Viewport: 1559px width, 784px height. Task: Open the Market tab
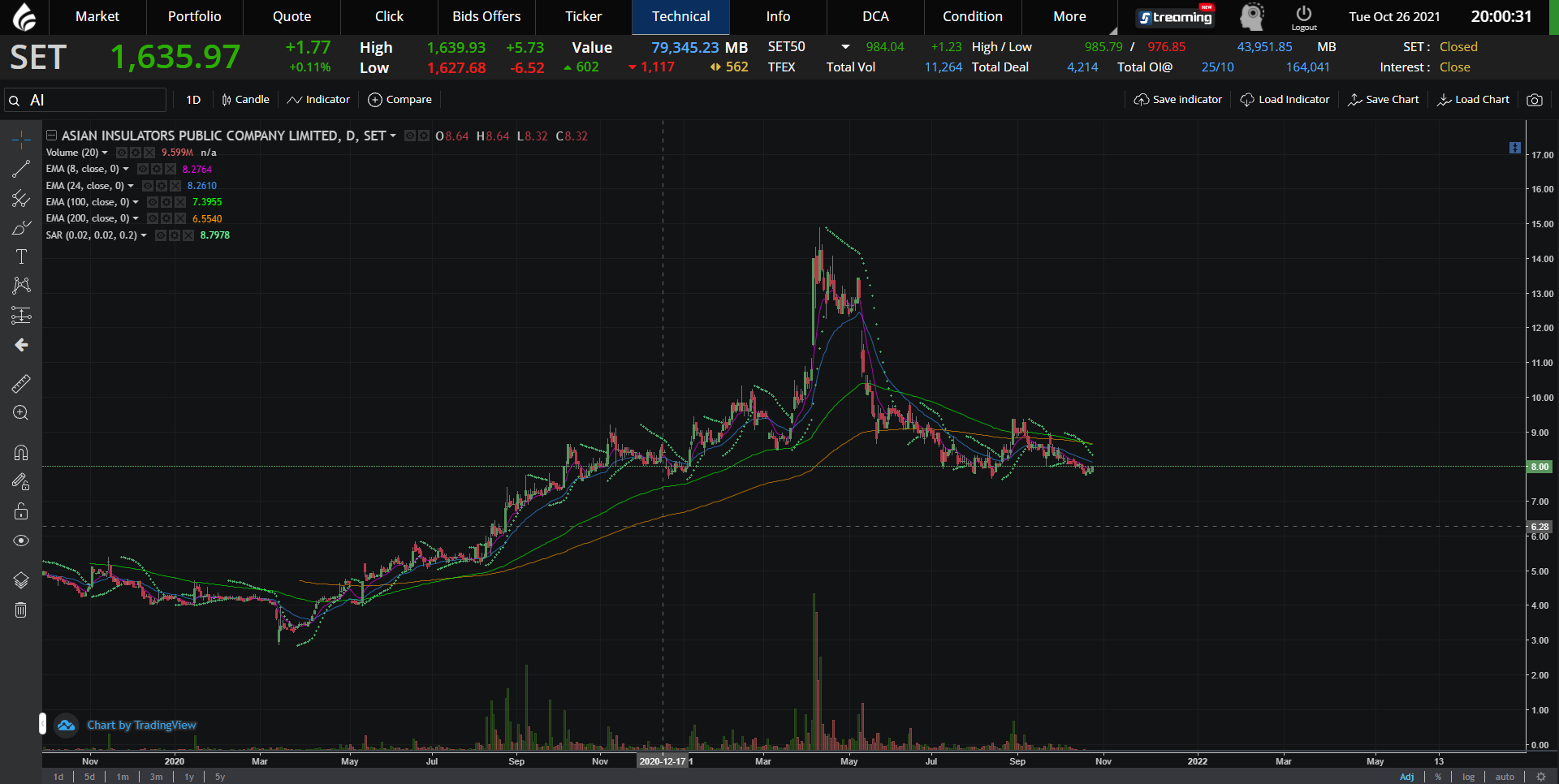pos(97,16)
